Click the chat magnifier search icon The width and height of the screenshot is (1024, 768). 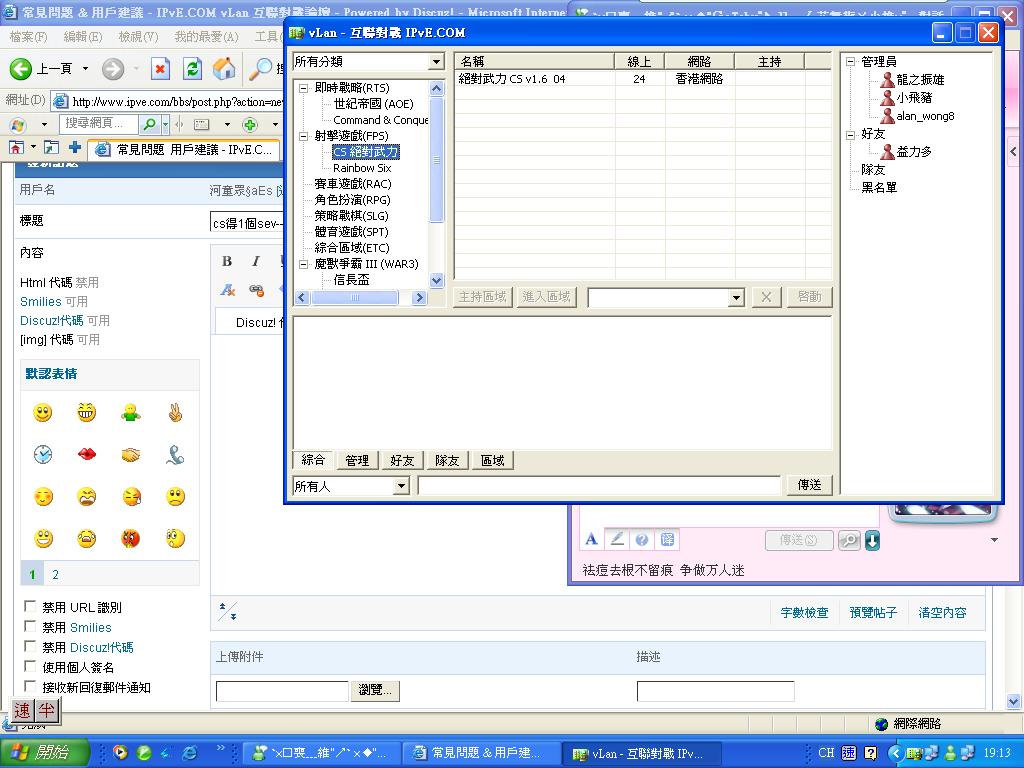click(849, 540)
